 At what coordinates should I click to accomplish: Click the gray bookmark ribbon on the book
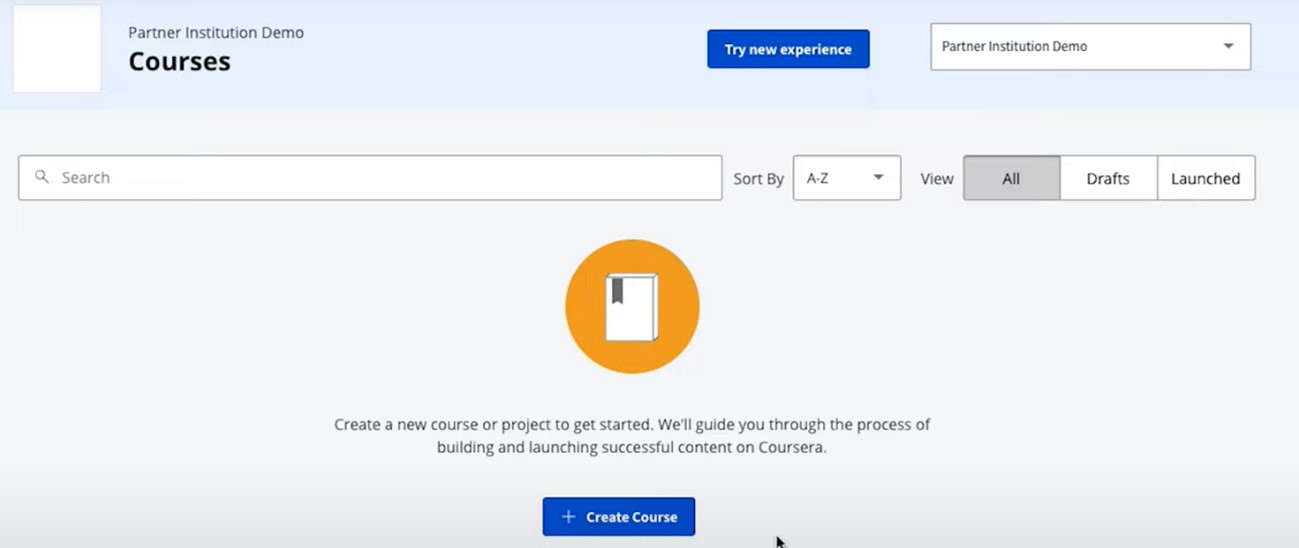pos(617,291)
